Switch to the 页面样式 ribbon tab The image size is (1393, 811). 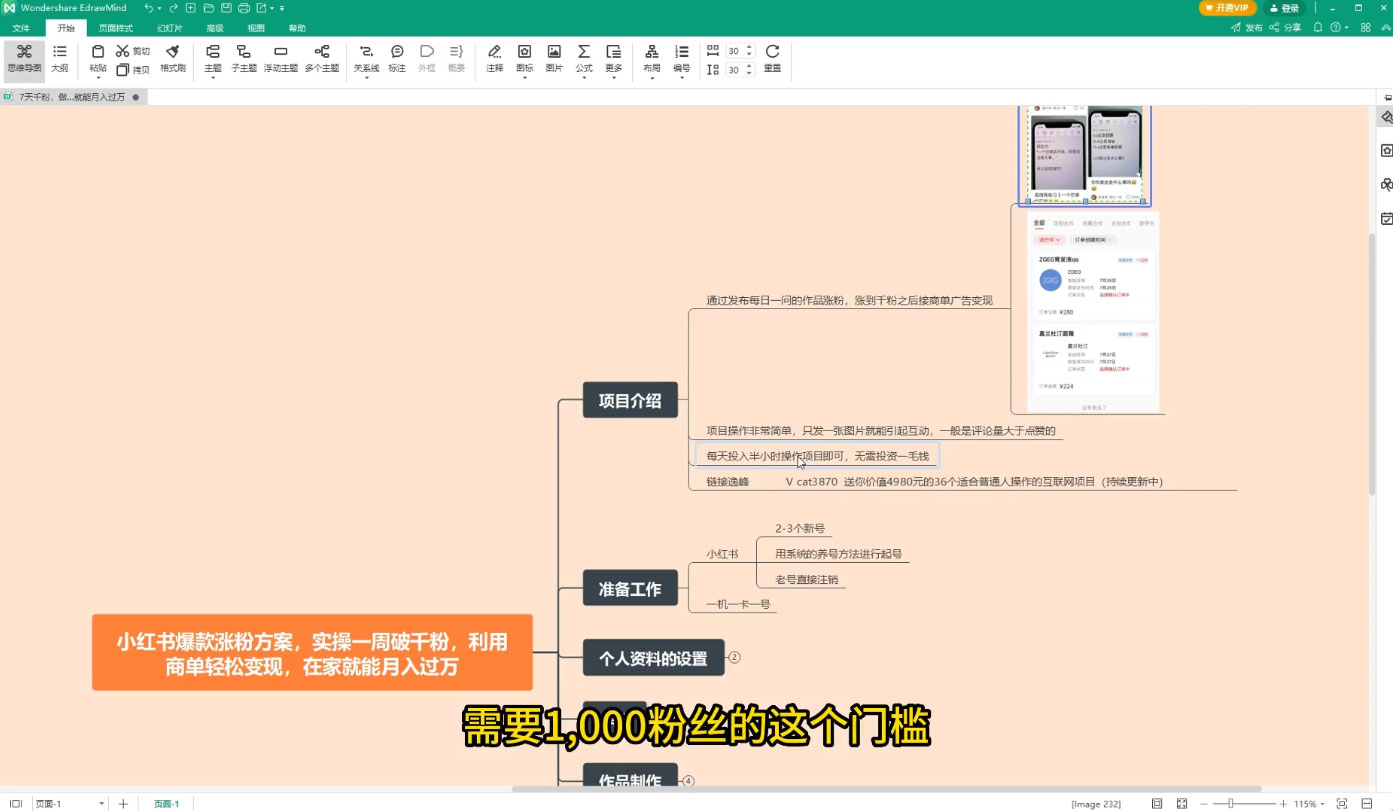point(115,27)
